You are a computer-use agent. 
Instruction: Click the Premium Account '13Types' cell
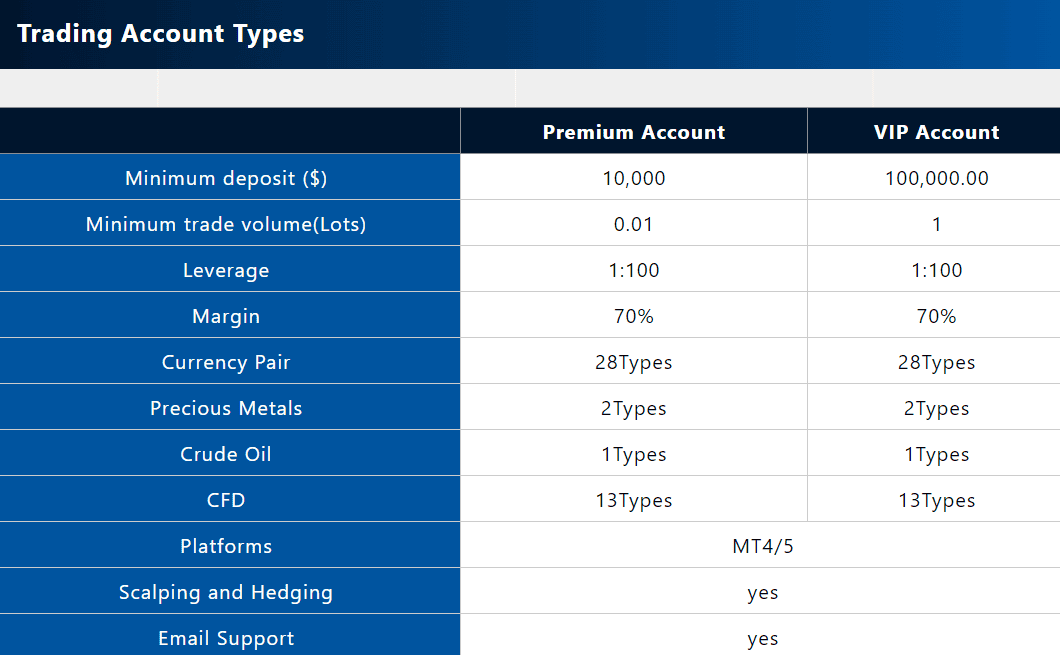633,501
